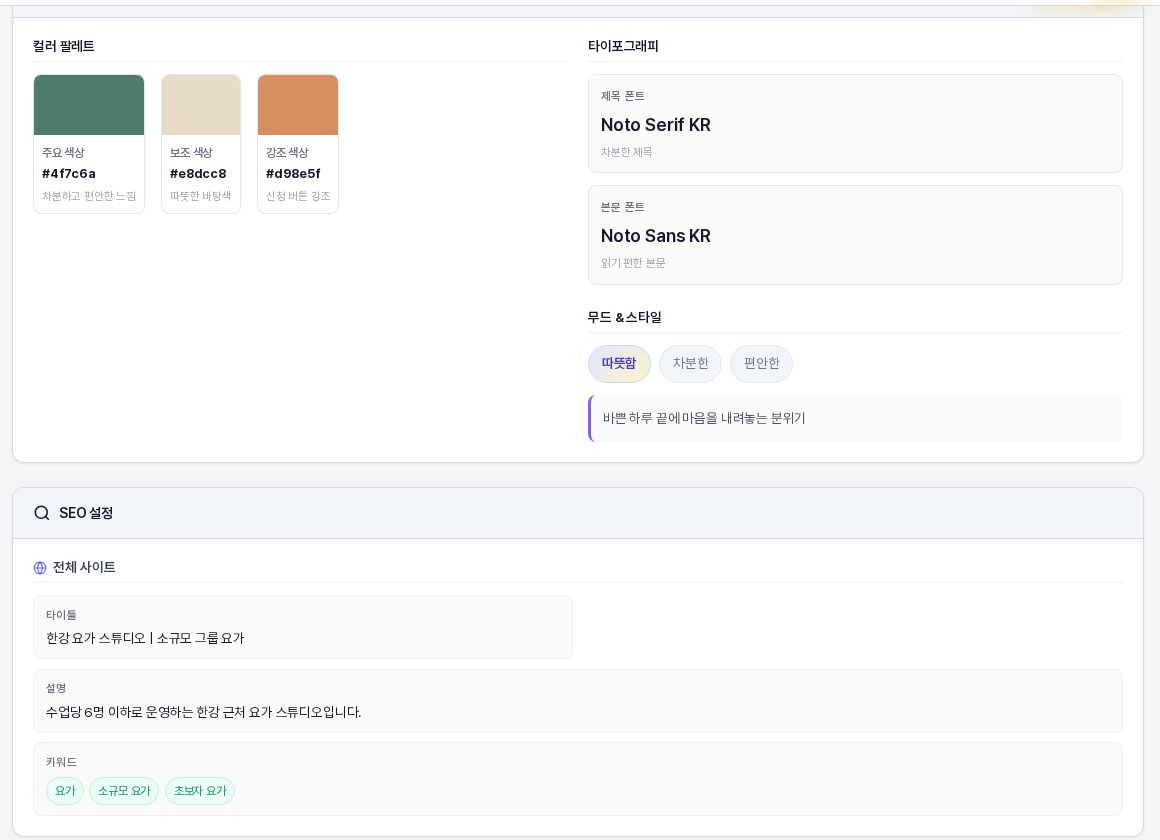Image resolution: width=1160 pixels, height=840 pixels.
Task: Click the 설명 field about 수업당 6명
Action: coord(578,701)
